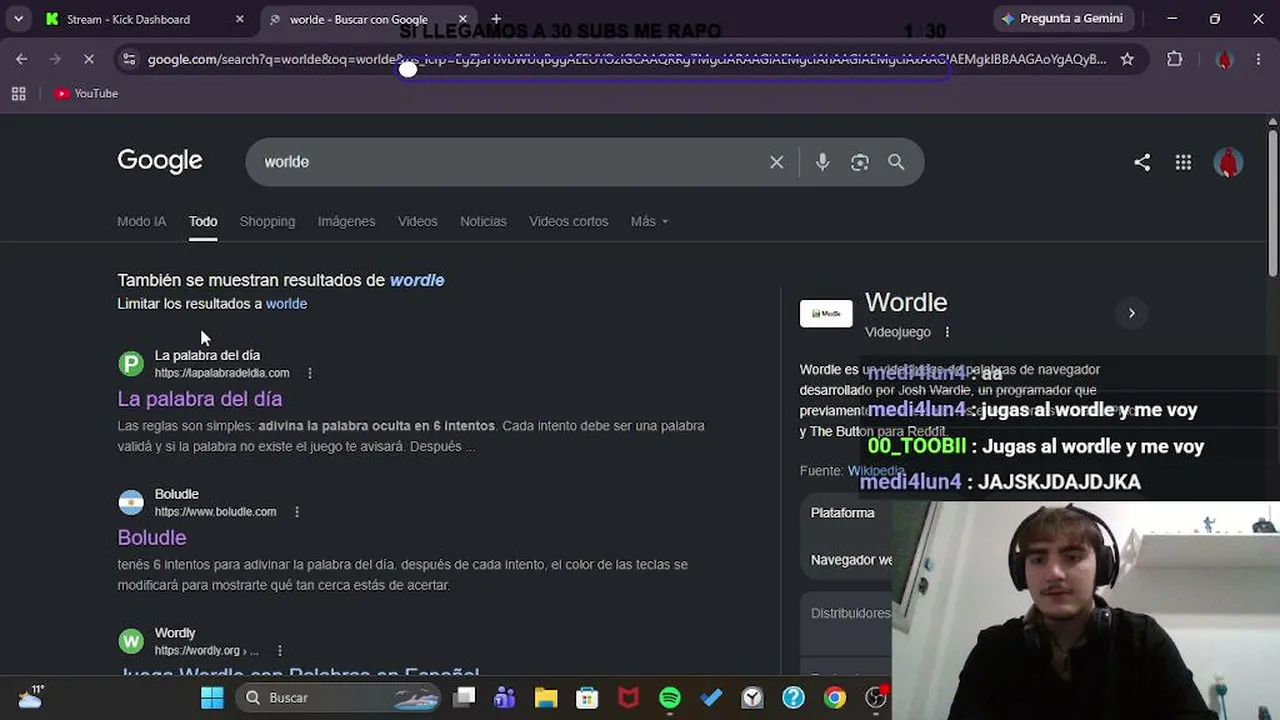Open more options for Boludle result

(x=297, y=512)
